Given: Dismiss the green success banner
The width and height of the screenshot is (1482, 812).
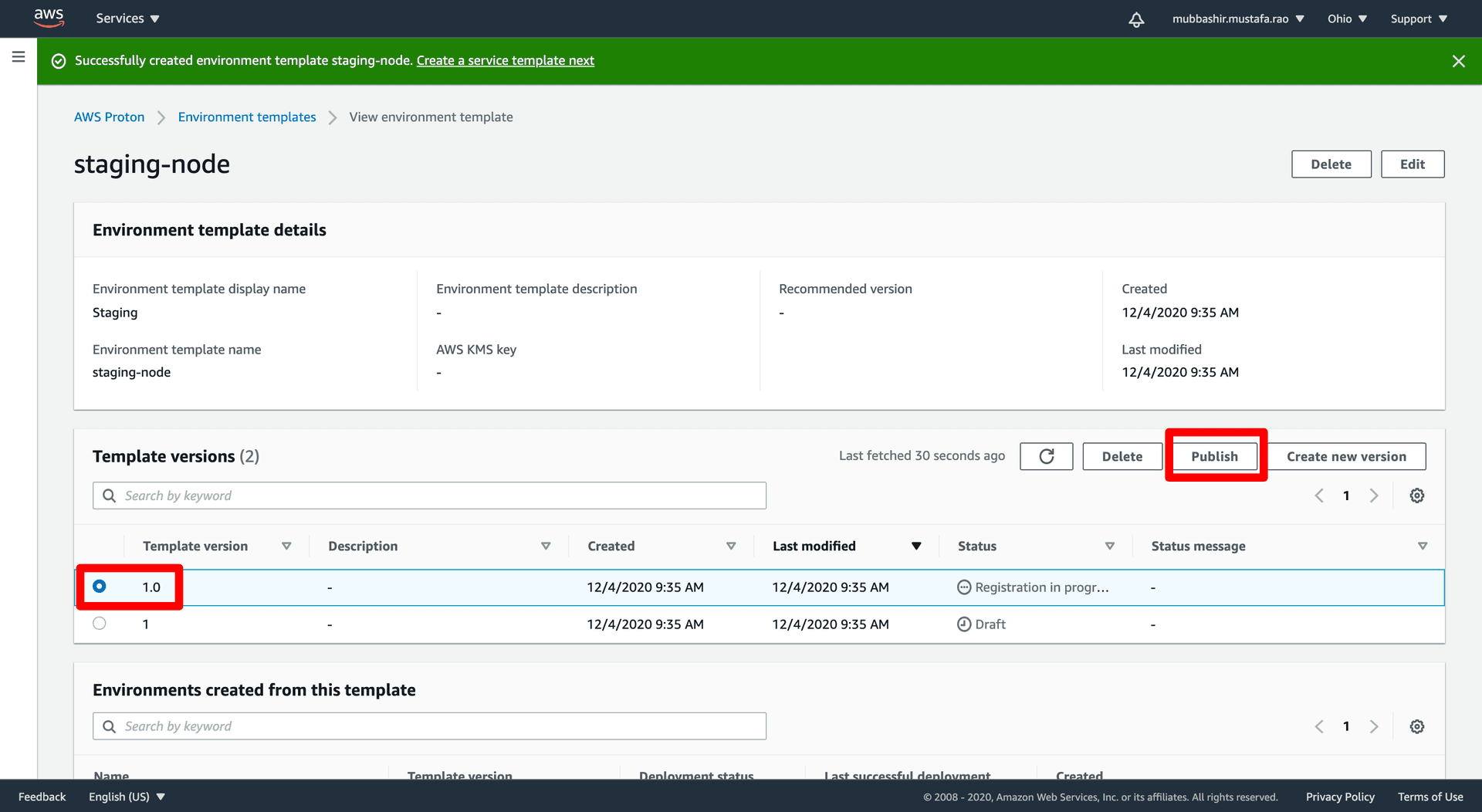Looking at the screenshot, I should 1458,61.
